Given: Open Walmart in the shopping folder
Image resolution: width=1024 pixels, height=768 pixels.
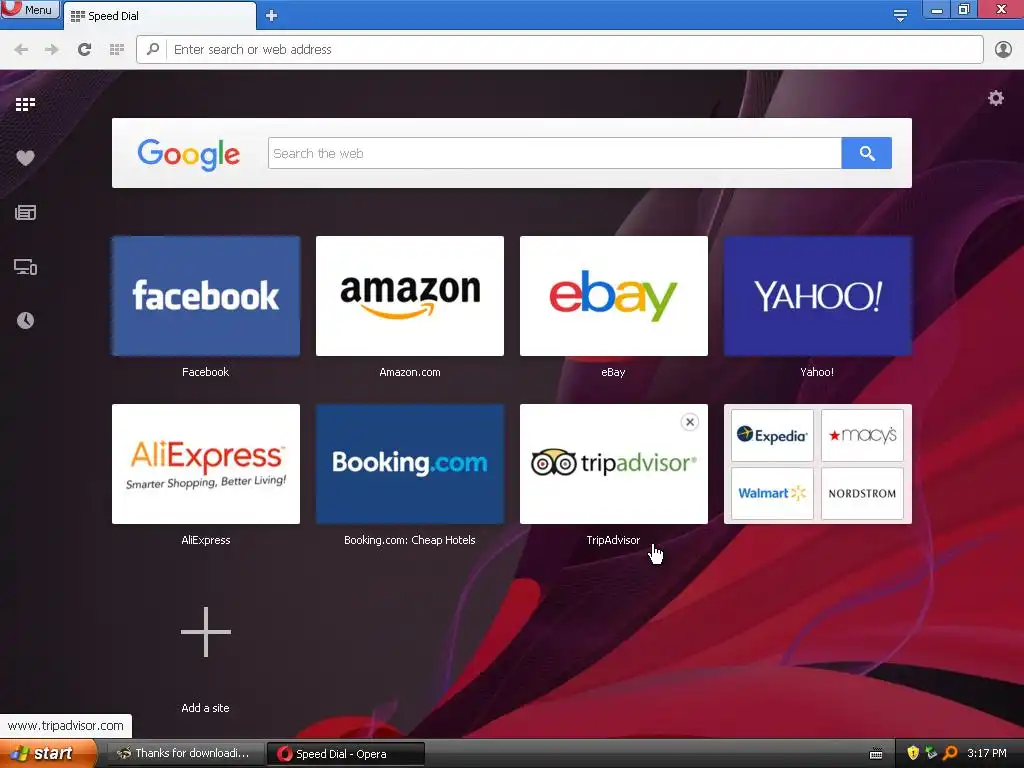Looking at the screenshot, I should (772, 493).
